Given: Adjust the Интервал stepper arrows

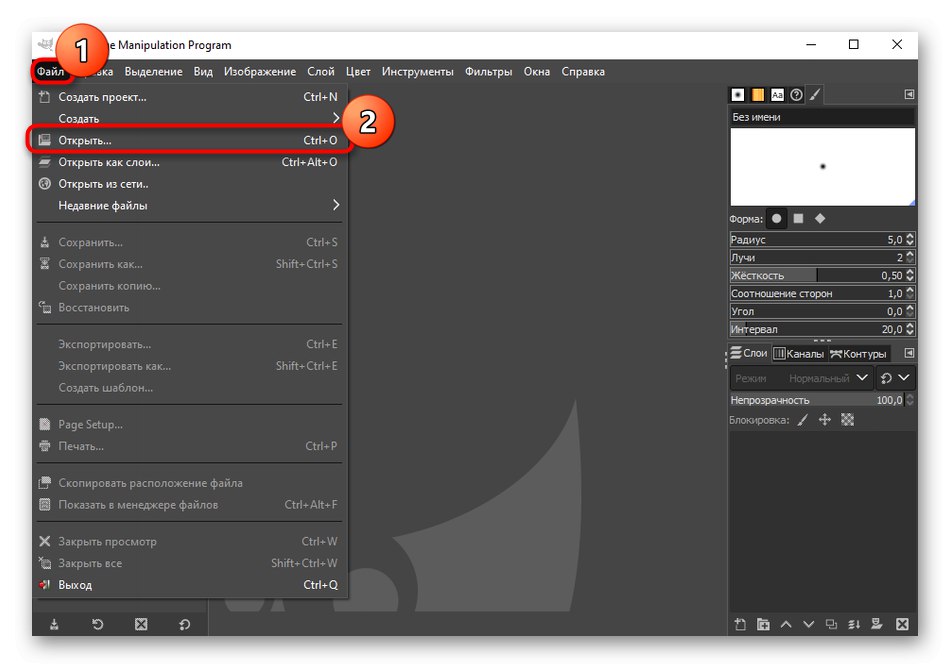Looking at the screenshot, I should pyautogui.click(x=909, y=329).
